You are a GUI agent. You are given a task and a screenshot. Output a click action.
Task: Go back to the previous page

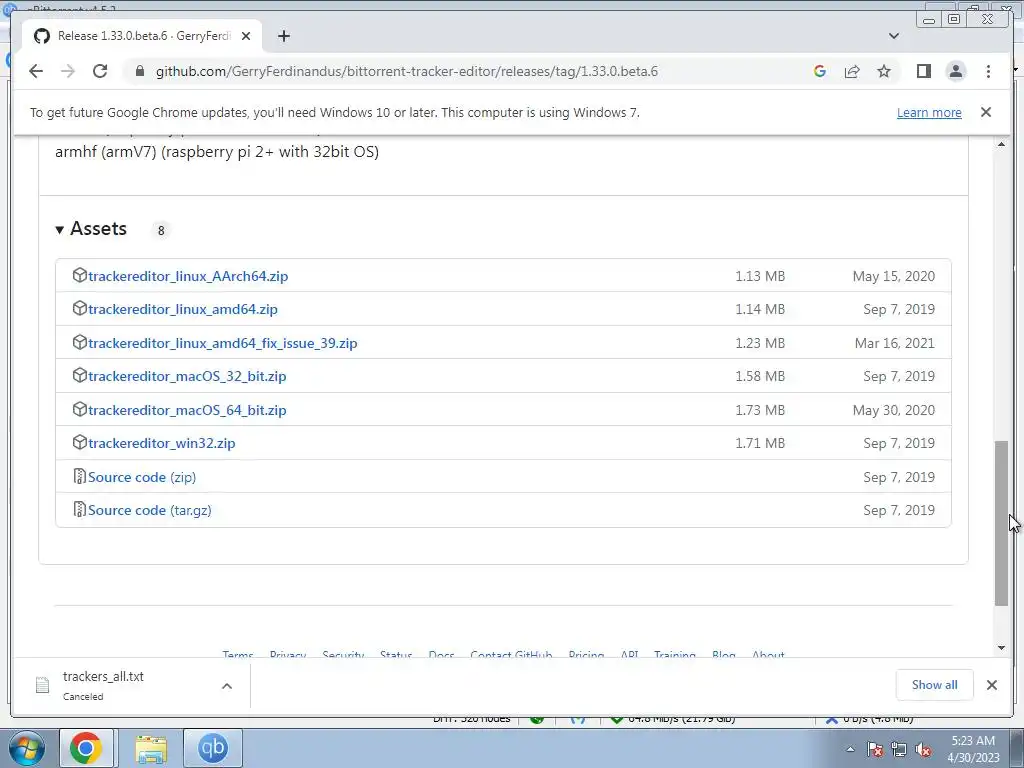pos(36,71)
